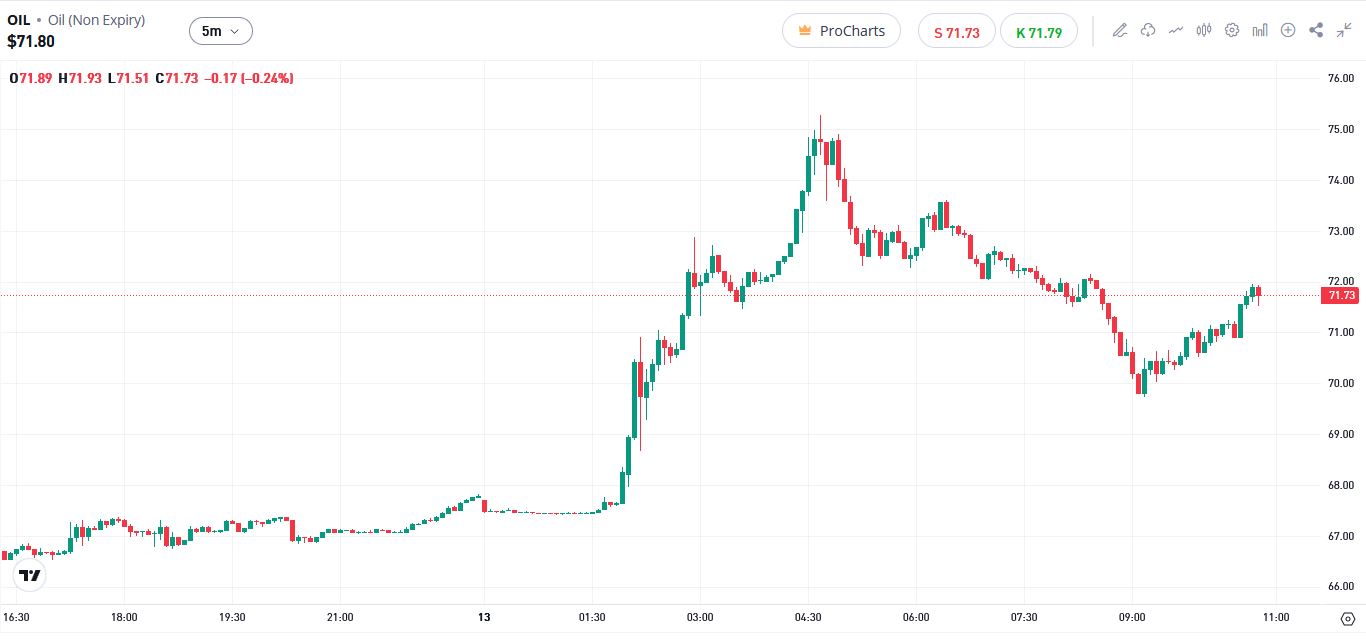1366x639 pixels.
Task: Click the cloud download icon
Action: pyautogui.click(x=1148, y=30)
